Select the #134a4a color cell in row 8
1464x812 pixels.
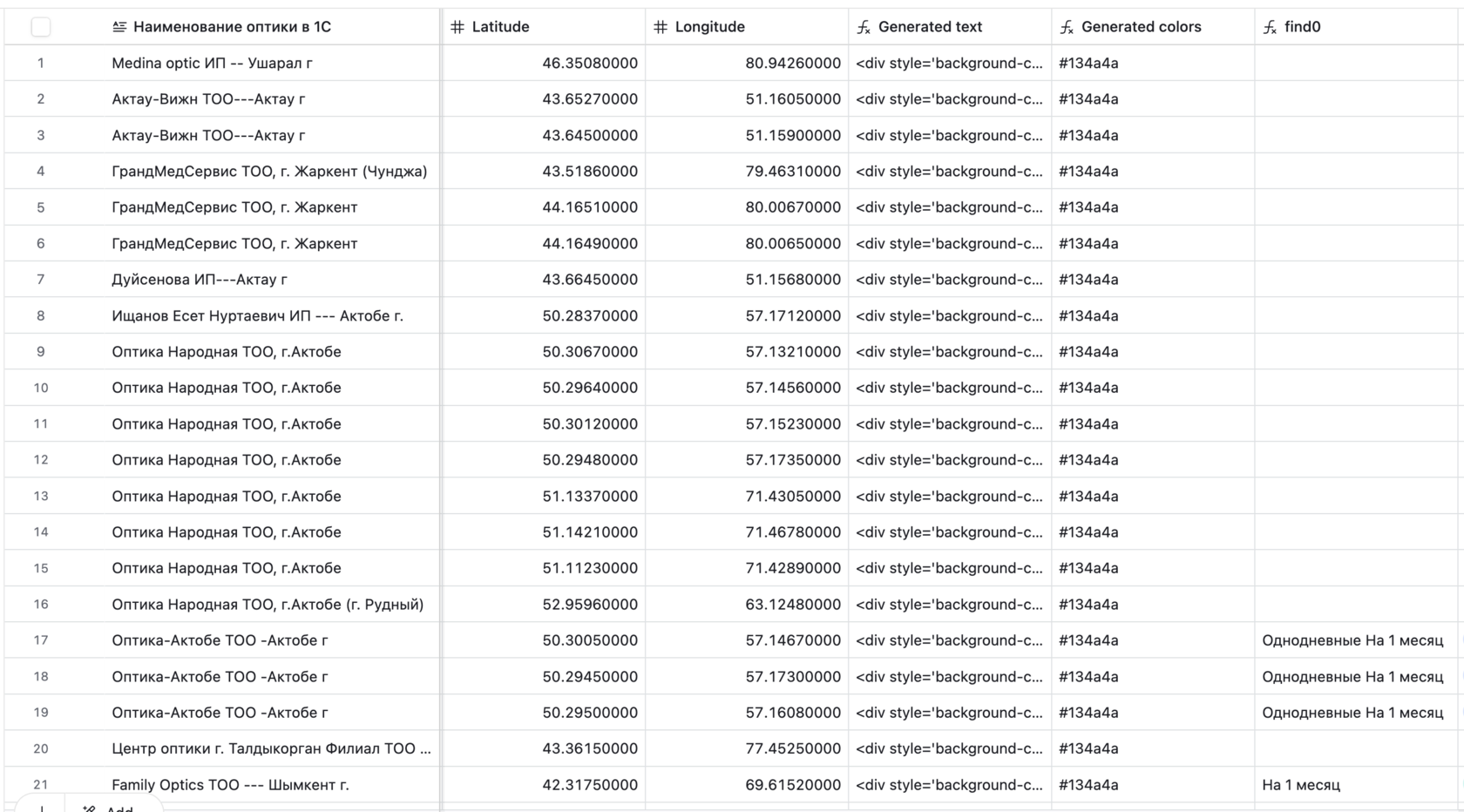pyautogui.click(x=1153, y=316)
